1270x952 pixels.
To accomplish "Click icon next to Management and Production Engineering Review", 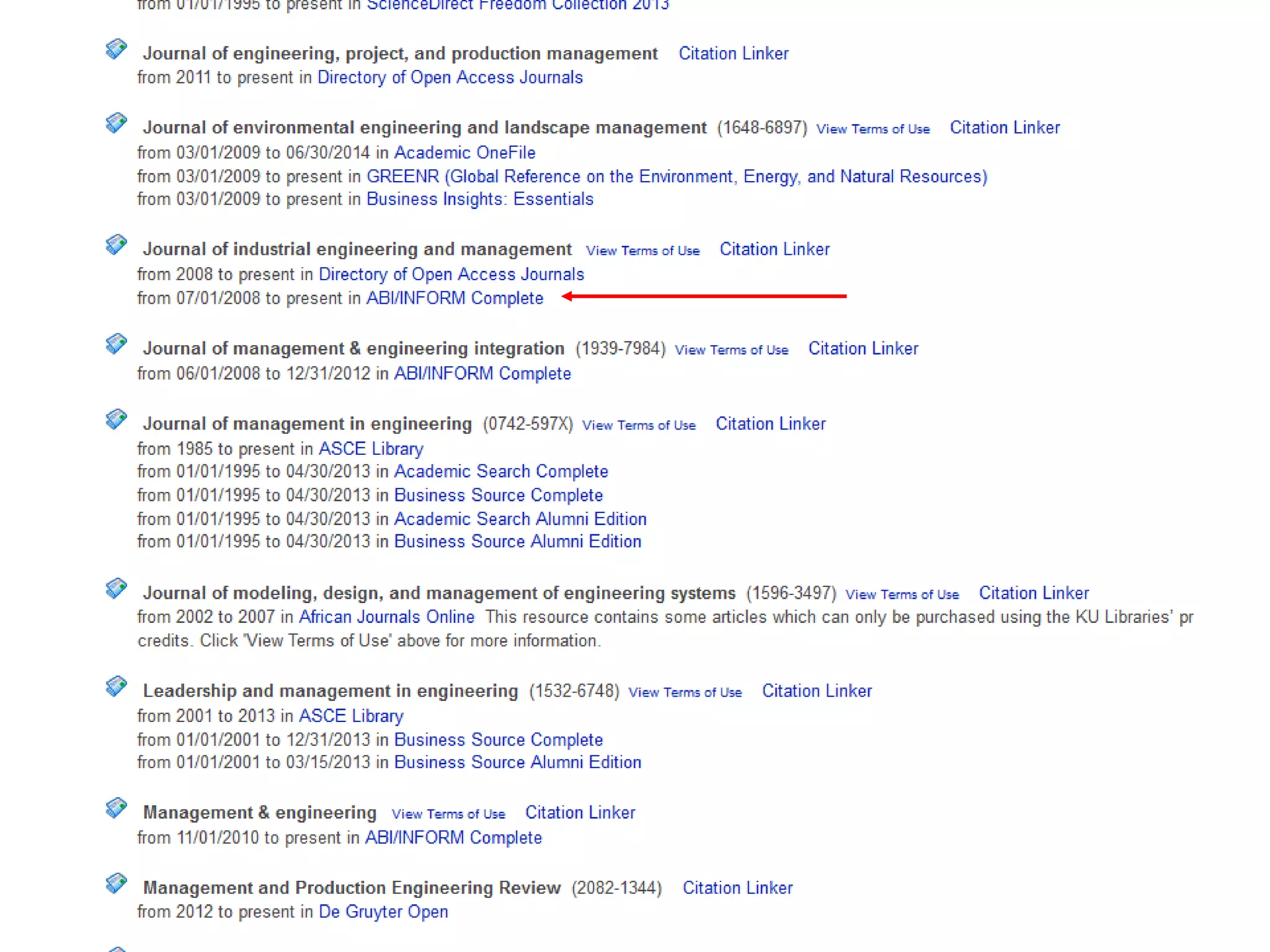I will click(x=116, y=883).
